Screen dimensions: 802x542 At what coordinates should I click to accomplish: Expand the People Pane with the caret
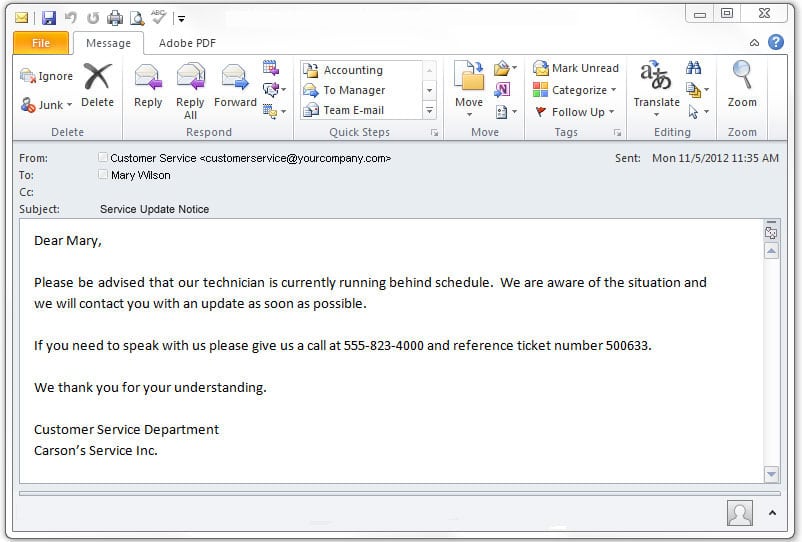point(772,512)
